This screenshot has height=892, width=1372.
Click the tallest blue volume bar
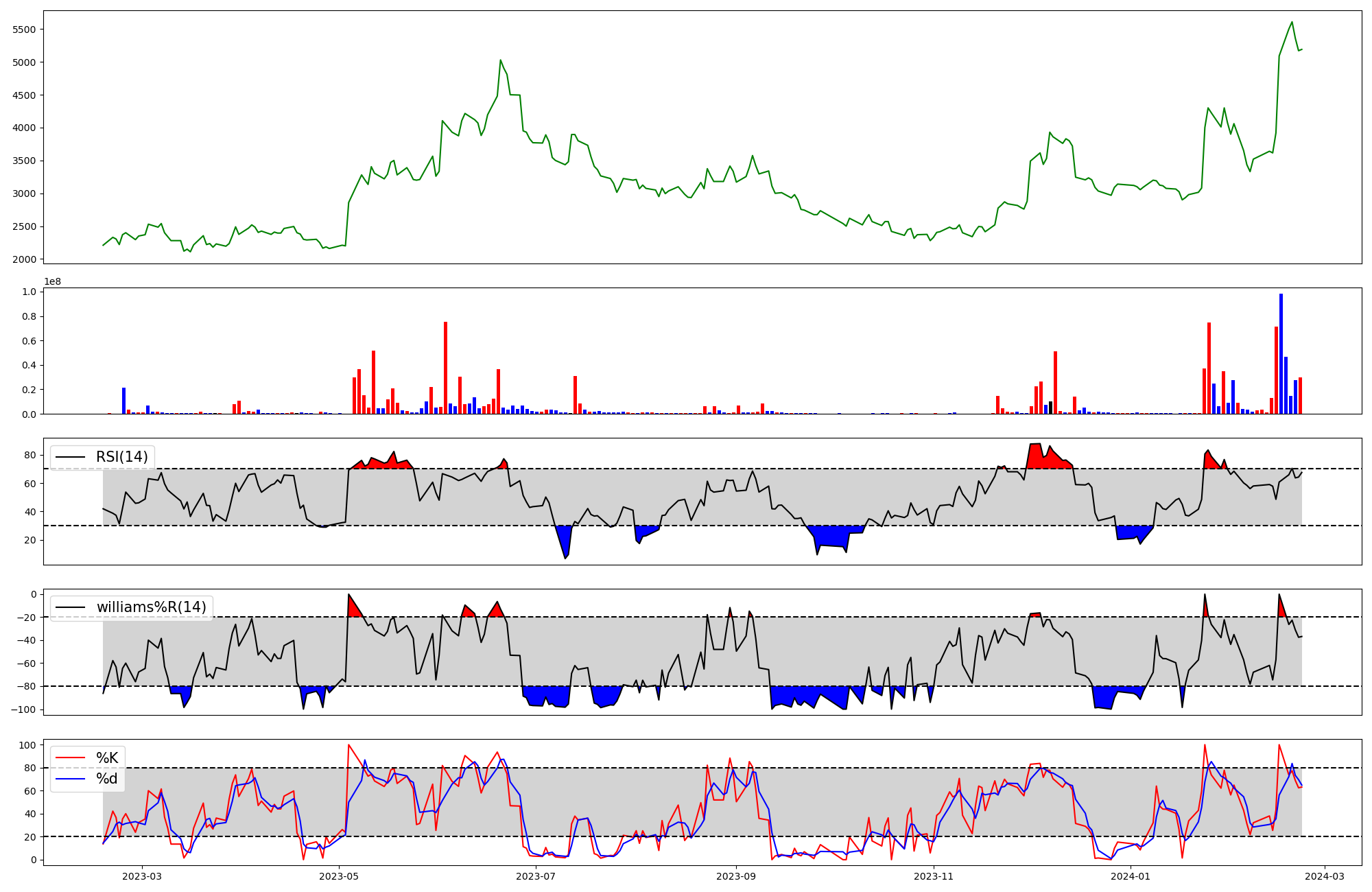[x=1281, y=353]
